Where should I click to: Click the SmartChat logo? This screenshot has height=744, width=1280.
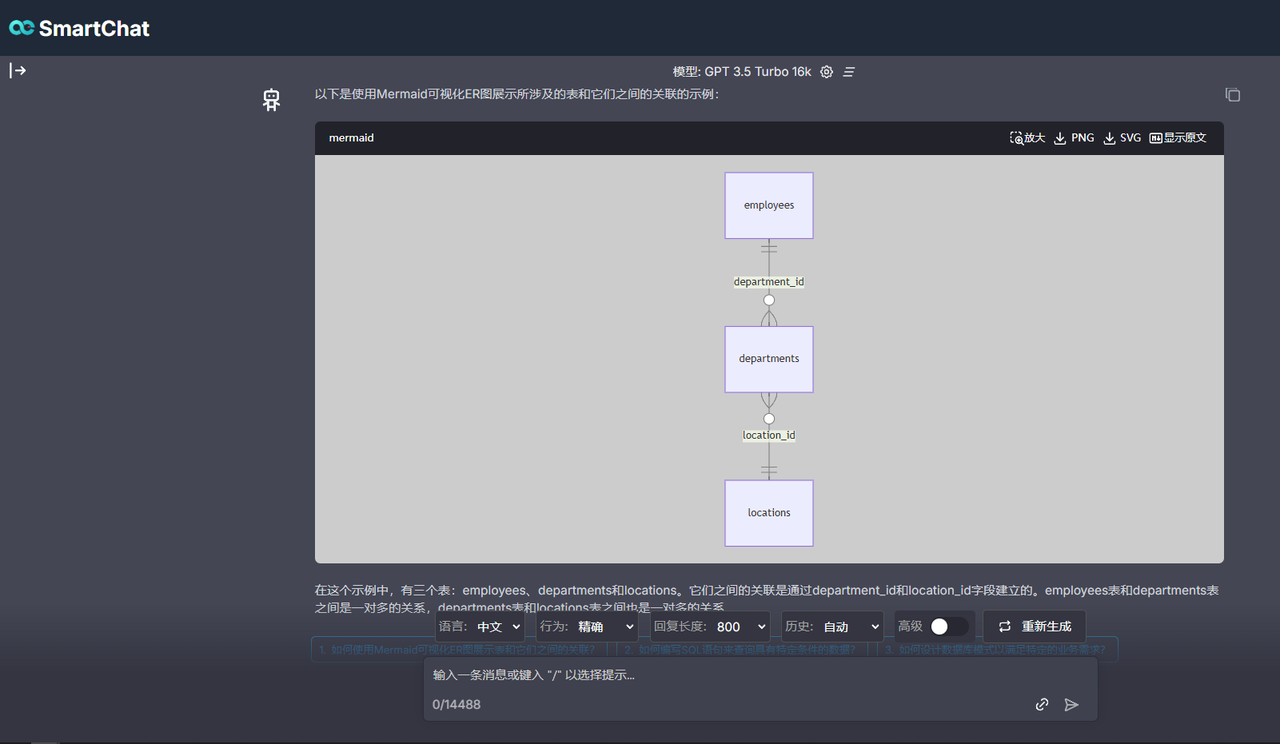tap(79, 28)
